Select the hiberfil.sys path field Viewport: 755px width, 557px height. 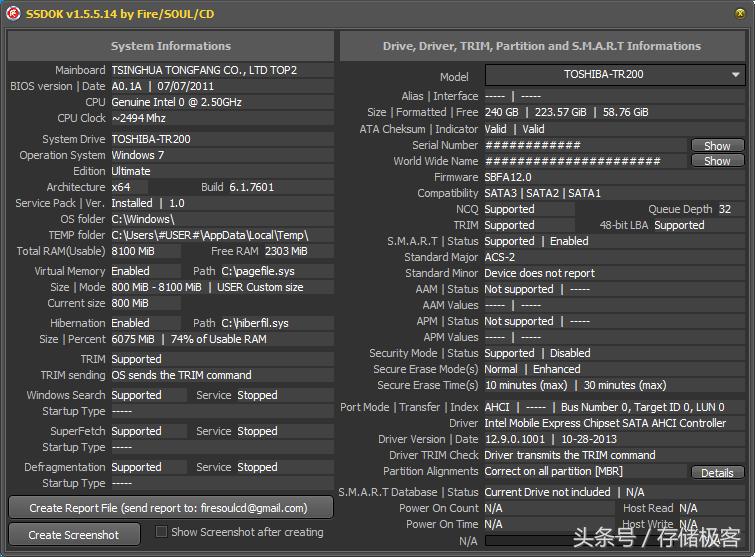(275, 323)
